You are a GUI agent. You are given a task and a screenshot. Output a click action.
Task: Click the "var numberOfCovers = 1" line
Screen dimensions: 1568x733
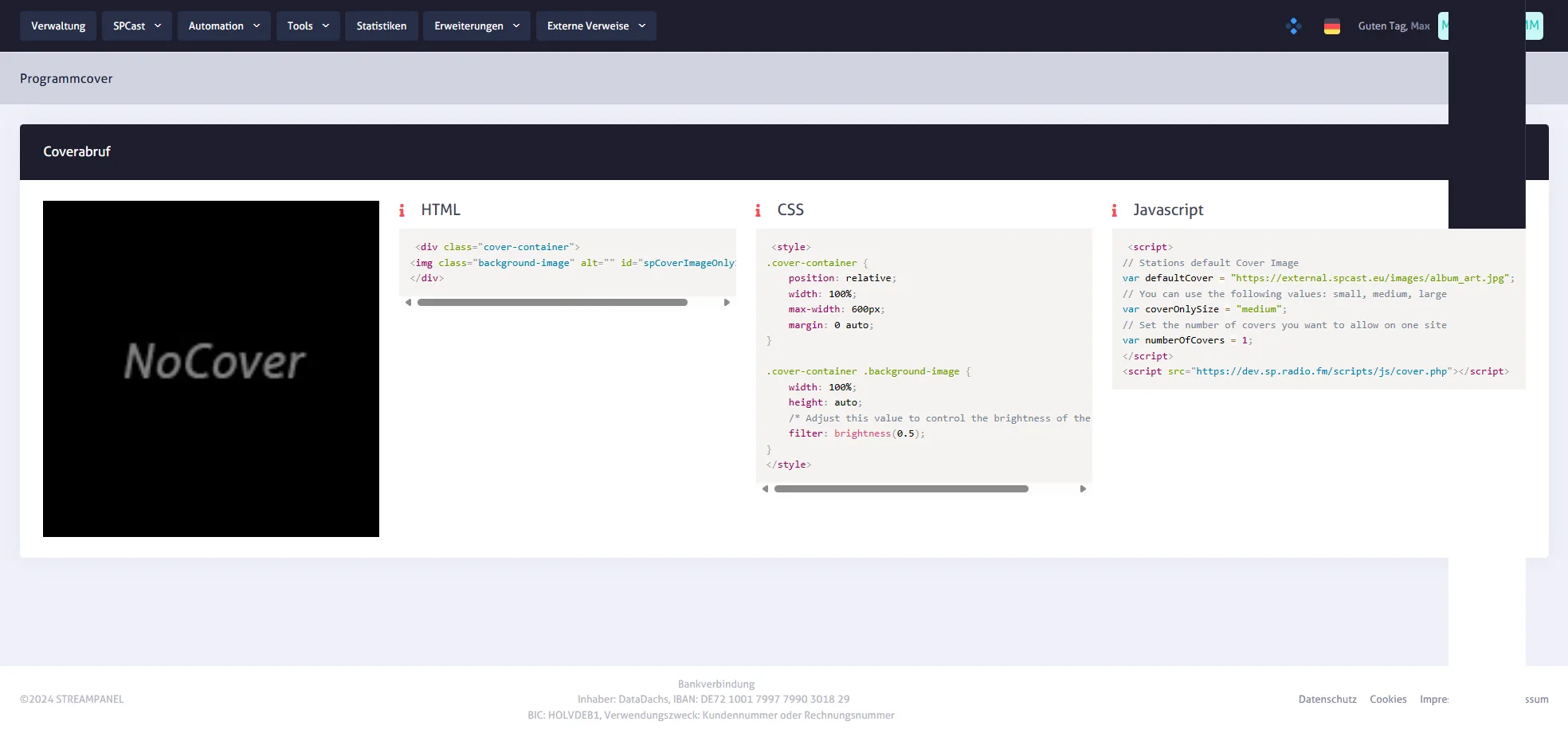click(x=1187, y=340)
